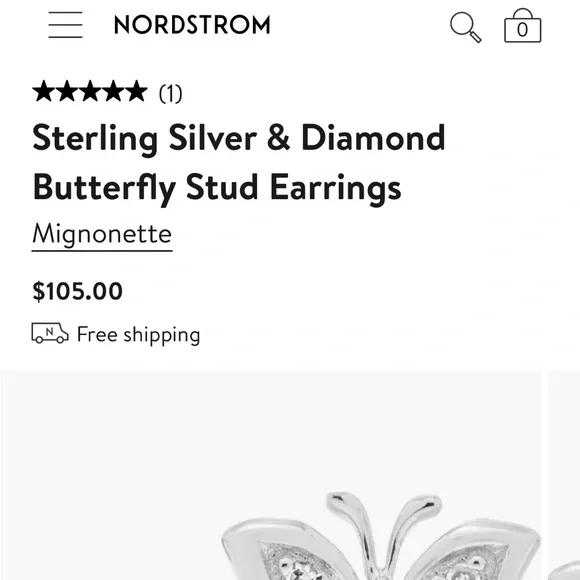Show the next product photo at right edge

pos(564,475)
